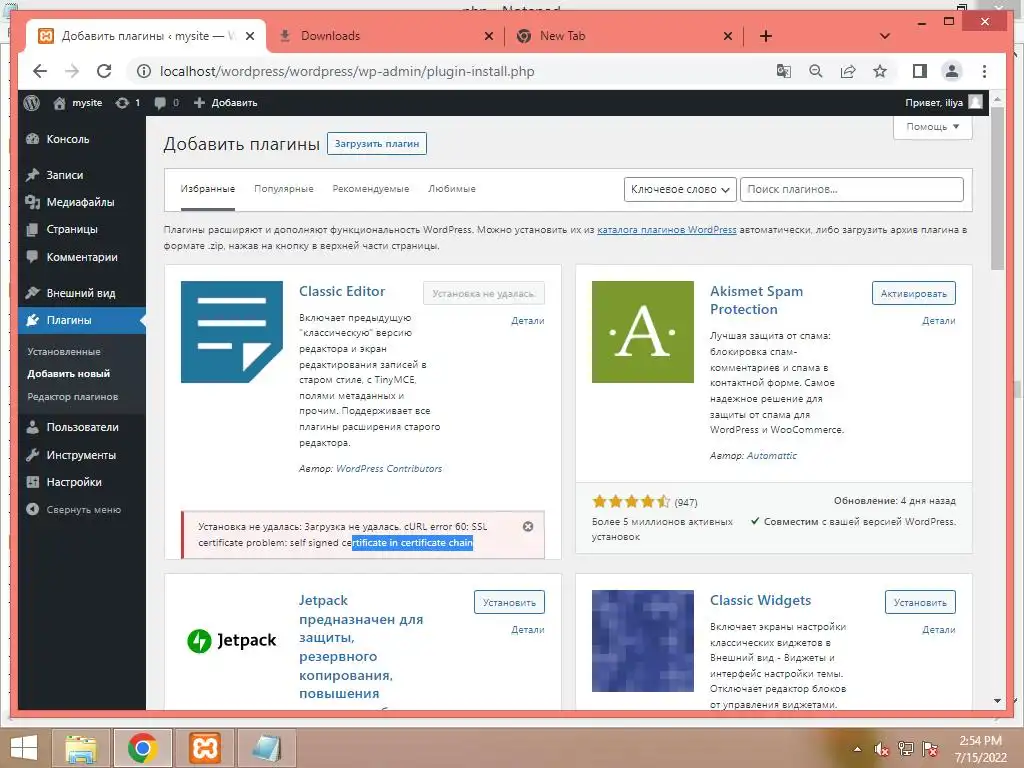Viewport: 1024px width, 768px height.
Task: Go to Установленные plugins submenu
Action: pyautogui.click(x=63, y=351)
